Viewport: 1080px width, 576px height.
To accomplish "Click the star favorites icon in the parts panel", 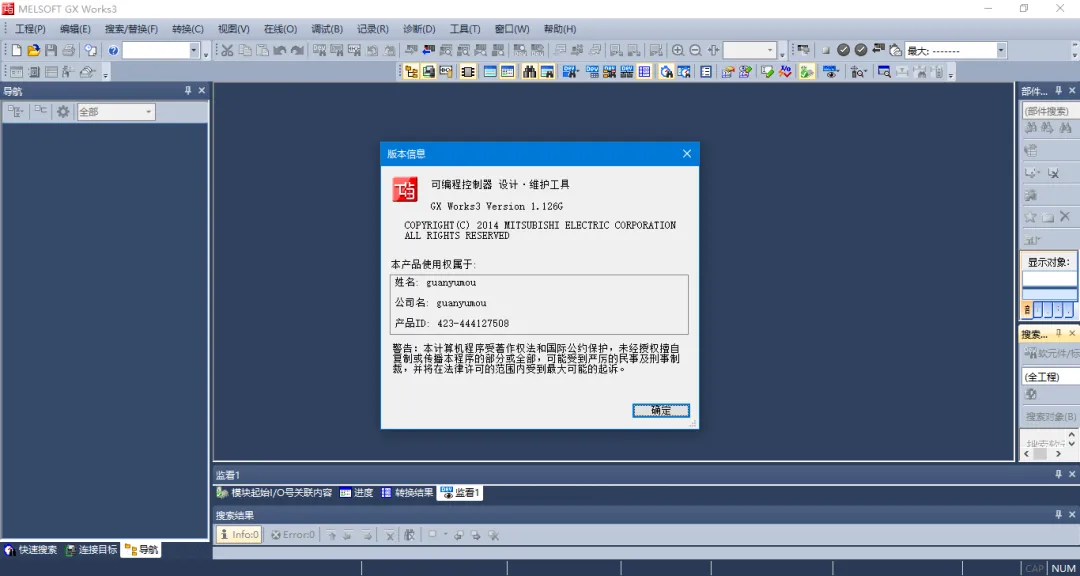I will pos(1030,216).
